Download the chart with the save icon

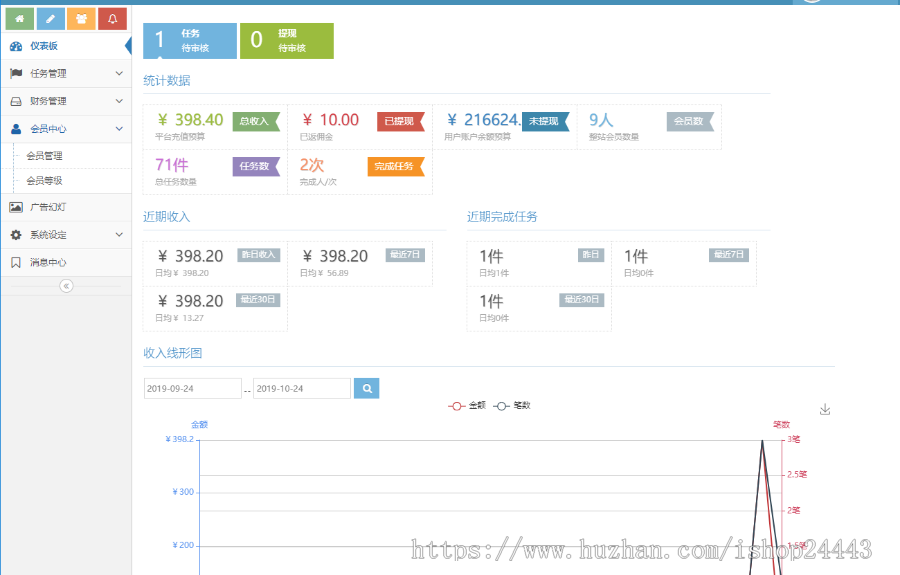tap(825, 410)
